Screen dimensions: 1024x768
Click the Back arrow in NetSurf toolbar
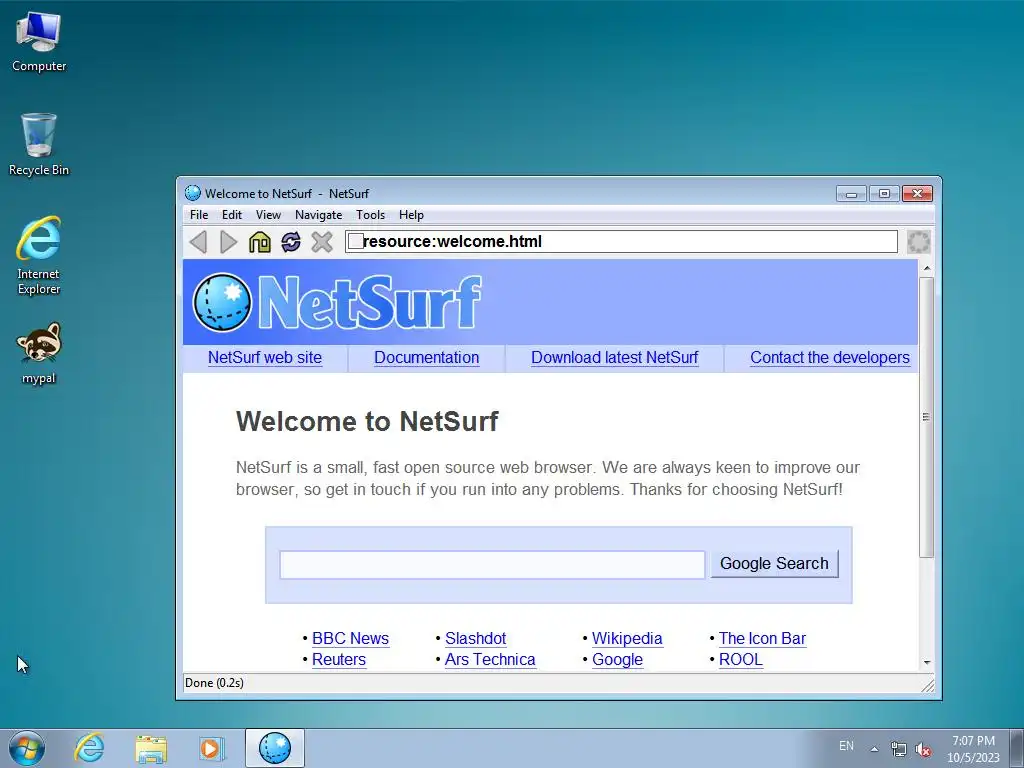tap(199, 242)
